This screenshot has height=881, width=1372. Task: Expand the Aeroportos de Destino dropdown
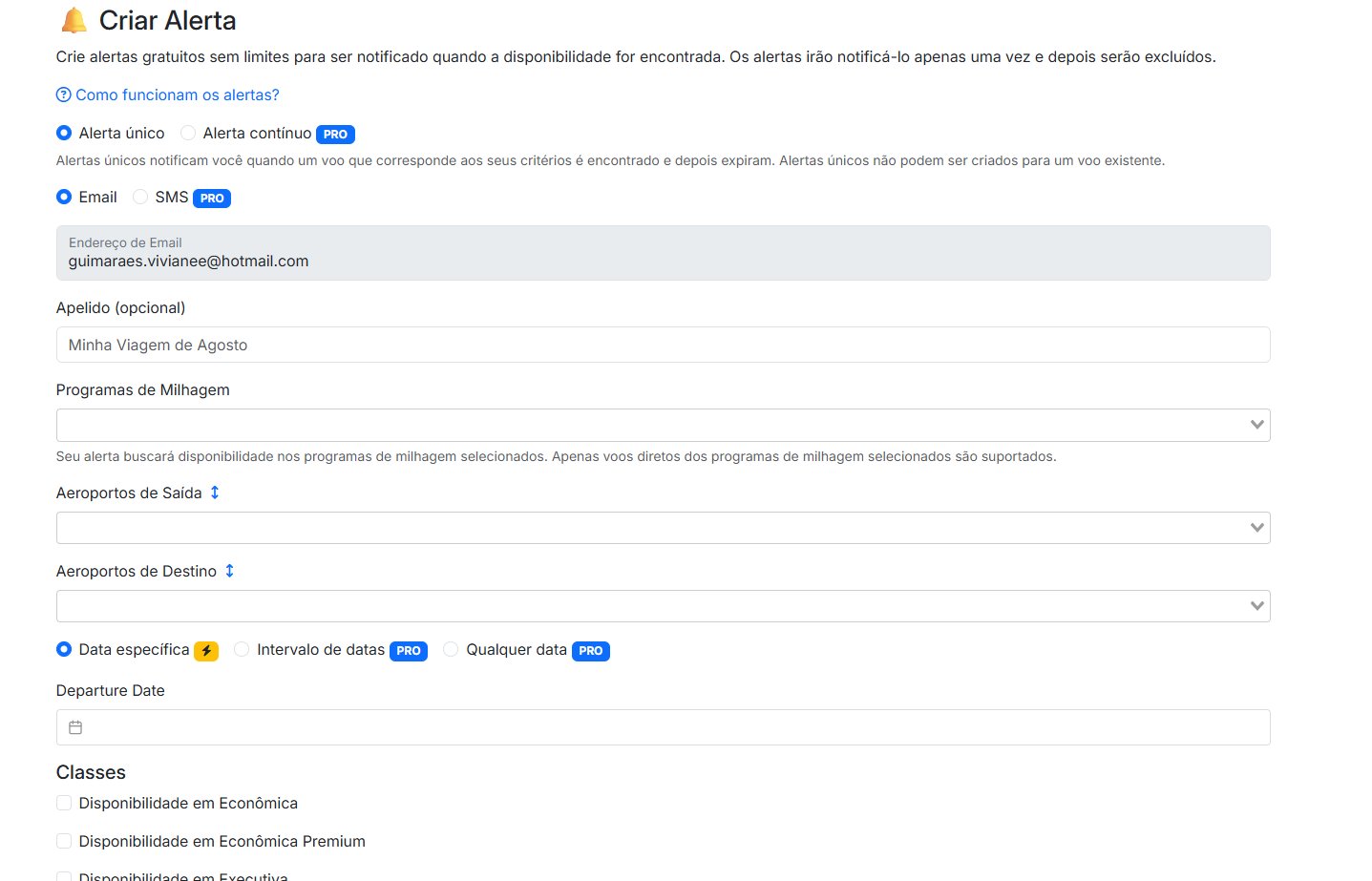click(x=663, y=606)
